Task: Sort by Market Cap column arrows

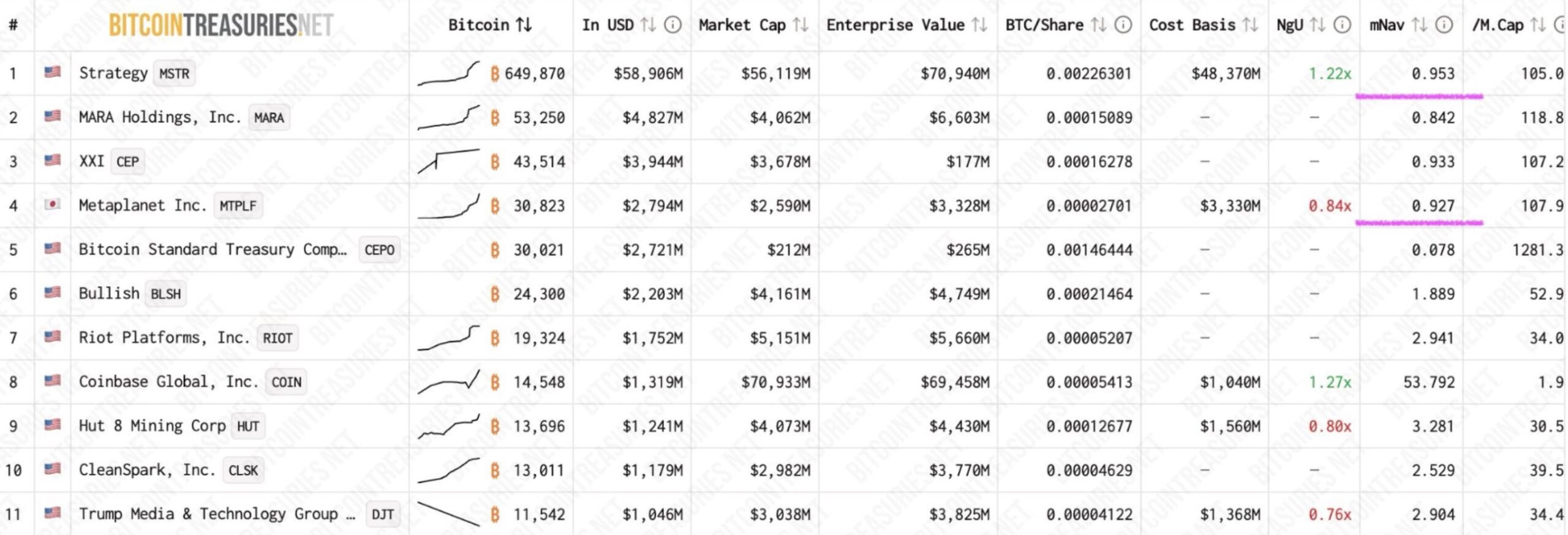Action: [800, 25]
